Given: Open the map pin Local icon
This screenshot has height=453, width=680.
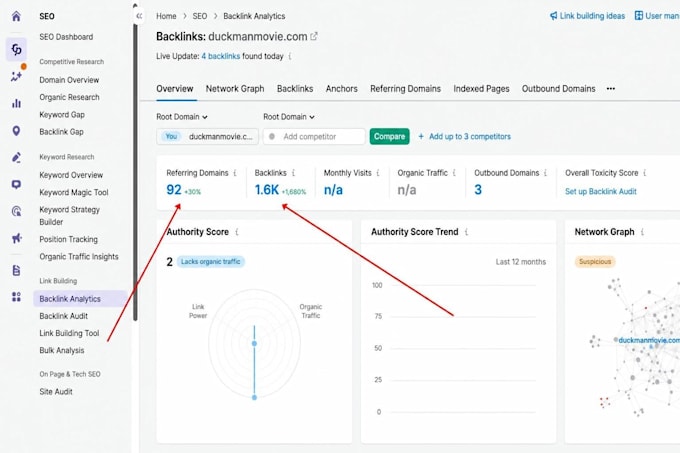Looking at the screenshot, I should pos(16,130).
